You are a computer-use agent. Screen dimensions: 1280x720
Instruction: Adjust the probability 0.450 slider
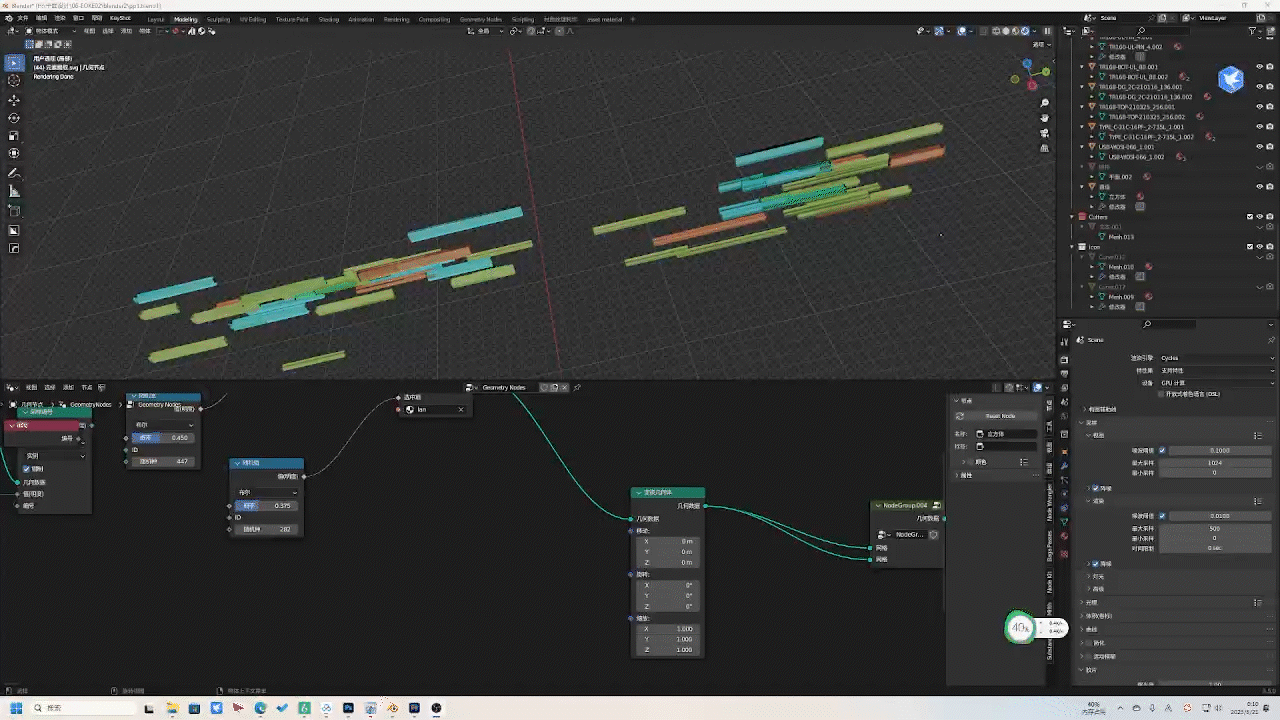pos(163,437)
